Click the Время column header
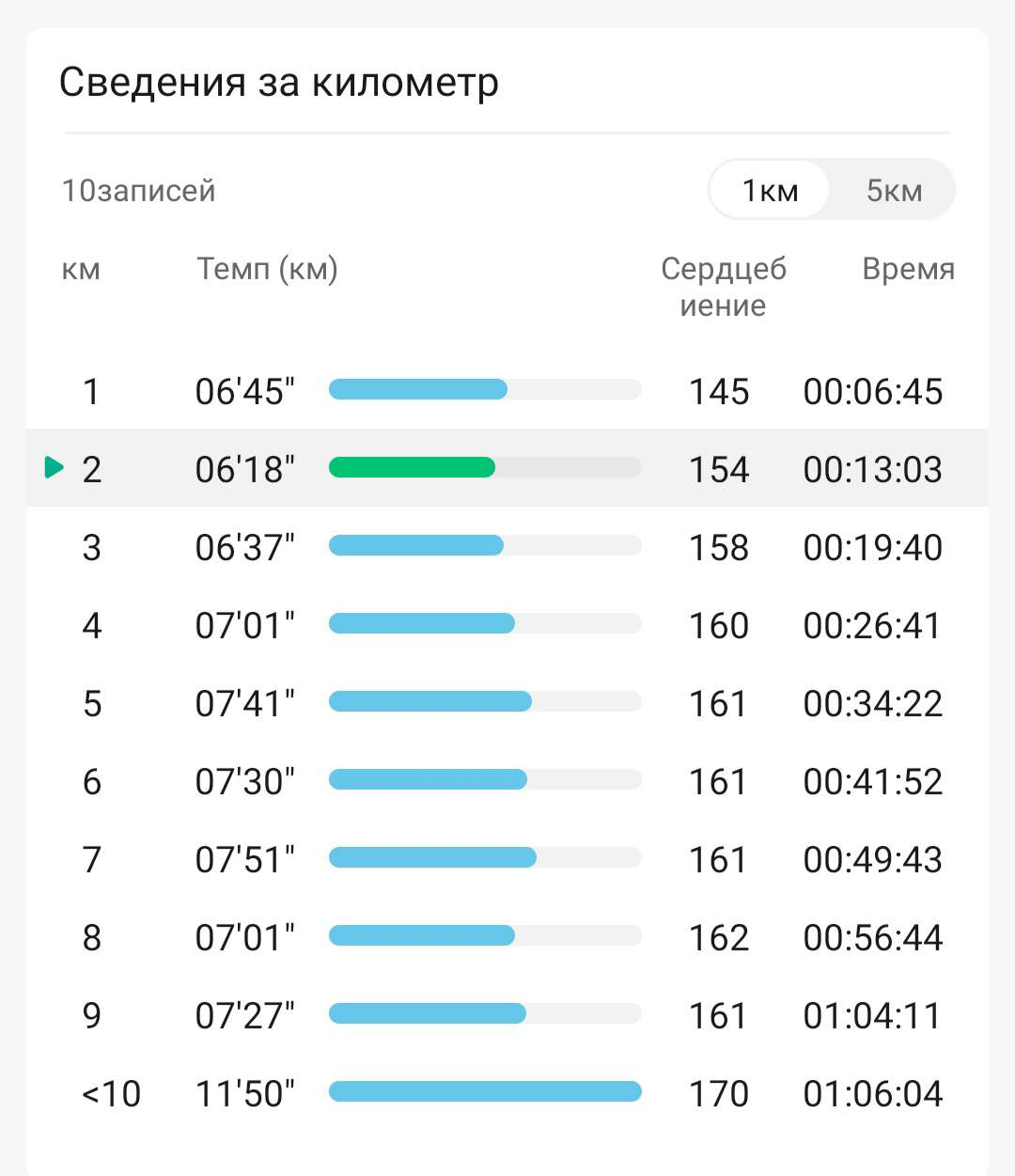Image resolution: width=1015 pixels, height=1176 pixels. coord(908,269)
